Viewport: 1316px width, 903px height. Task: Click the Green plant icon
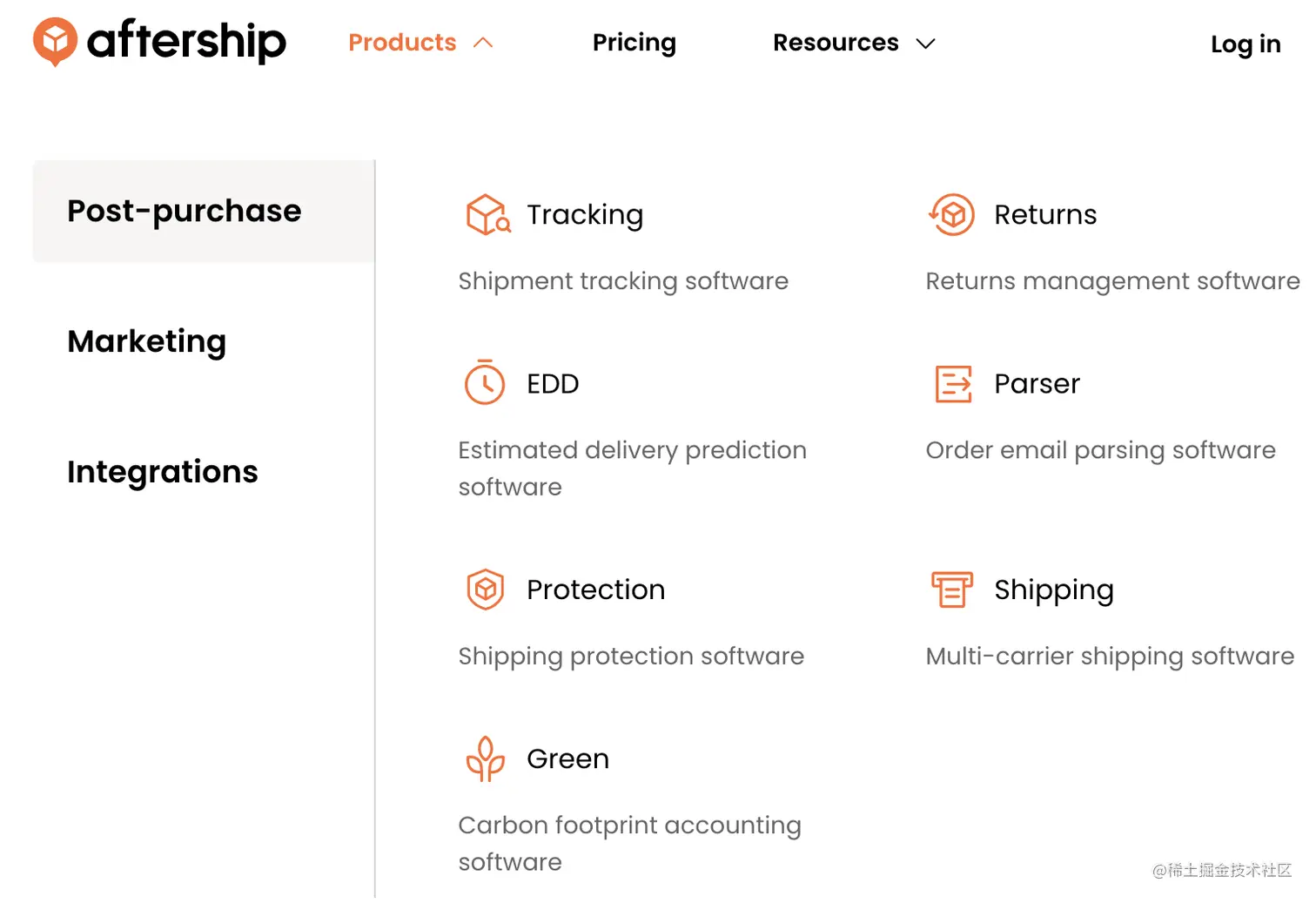click(x=485, y=758)
